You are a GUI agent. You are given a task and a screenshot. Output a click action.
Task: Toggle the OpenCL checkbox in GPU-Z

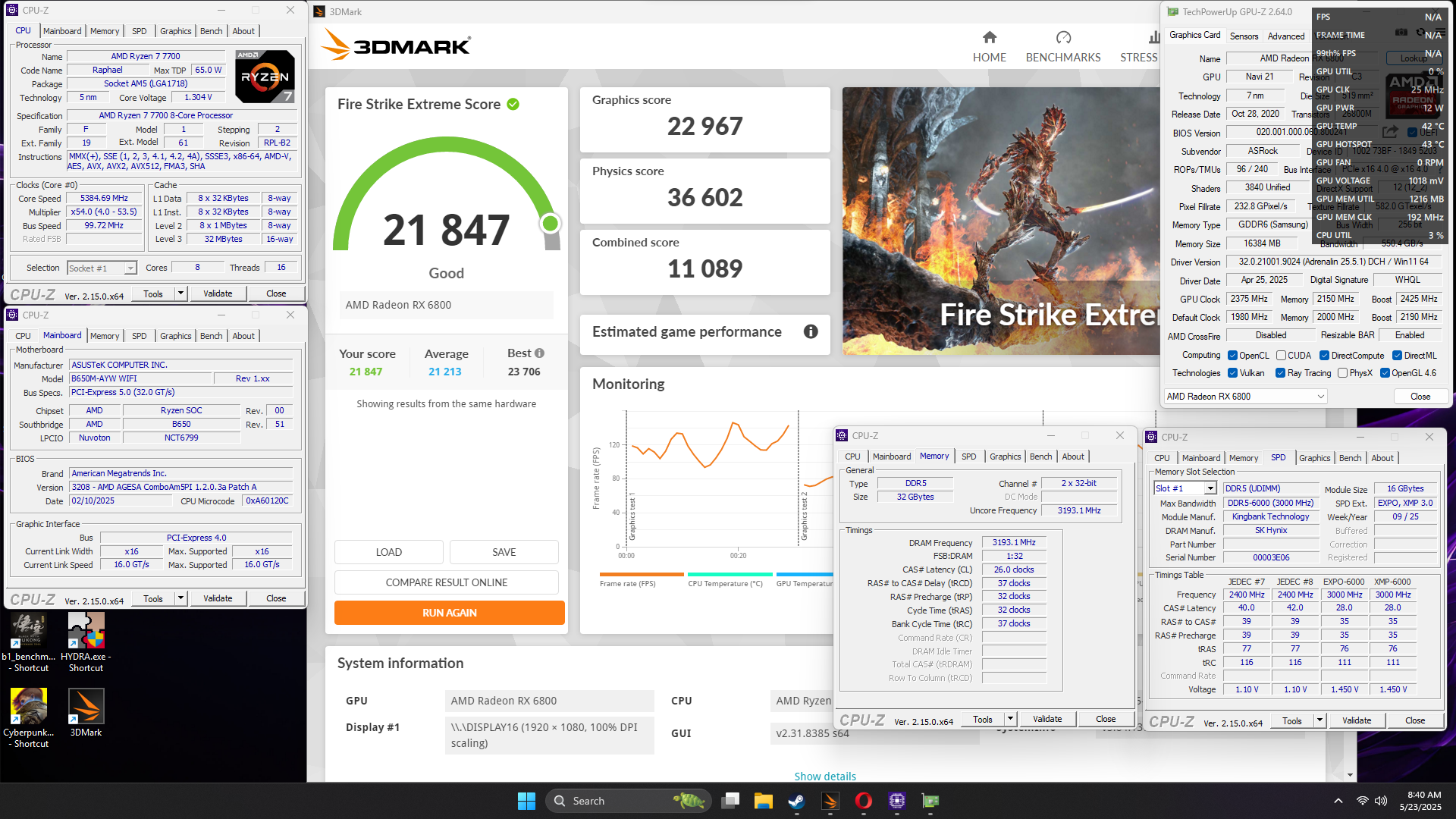tap(1233, 356)
